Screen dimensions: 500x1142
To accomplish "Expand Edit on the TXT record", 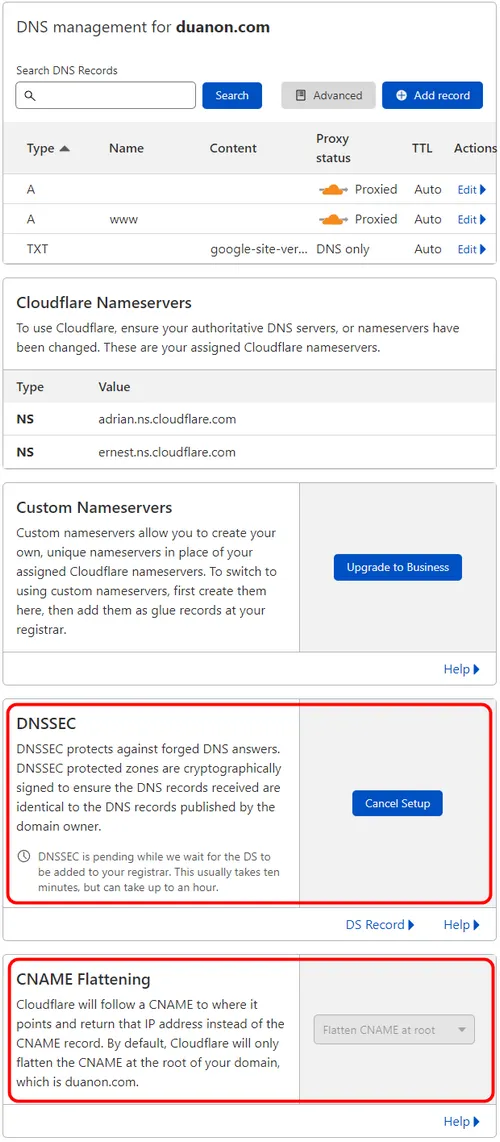I will 472,249.
